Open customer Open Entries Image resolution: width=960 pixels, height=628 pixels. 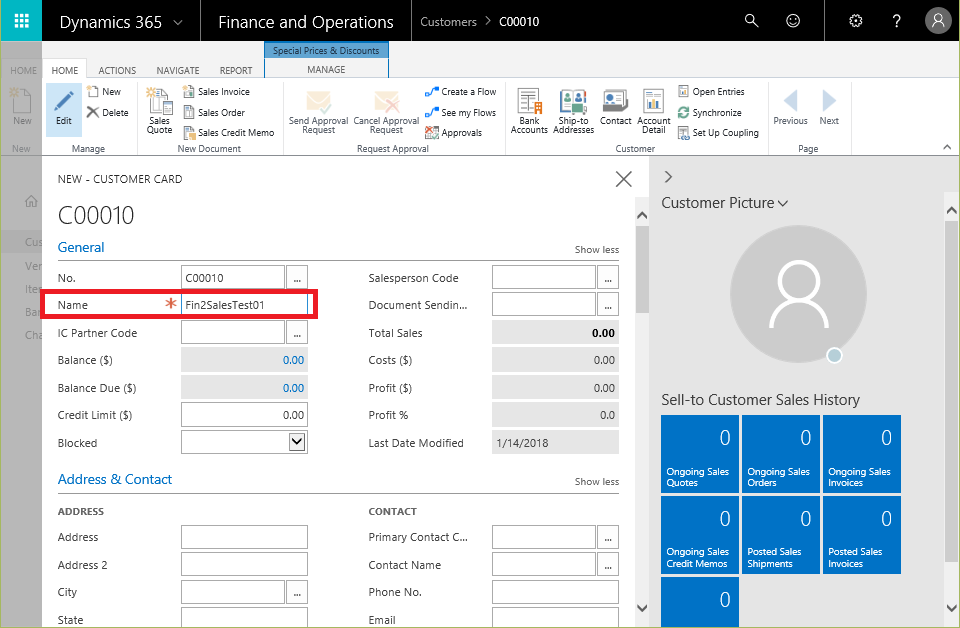[x=711, y=92]
